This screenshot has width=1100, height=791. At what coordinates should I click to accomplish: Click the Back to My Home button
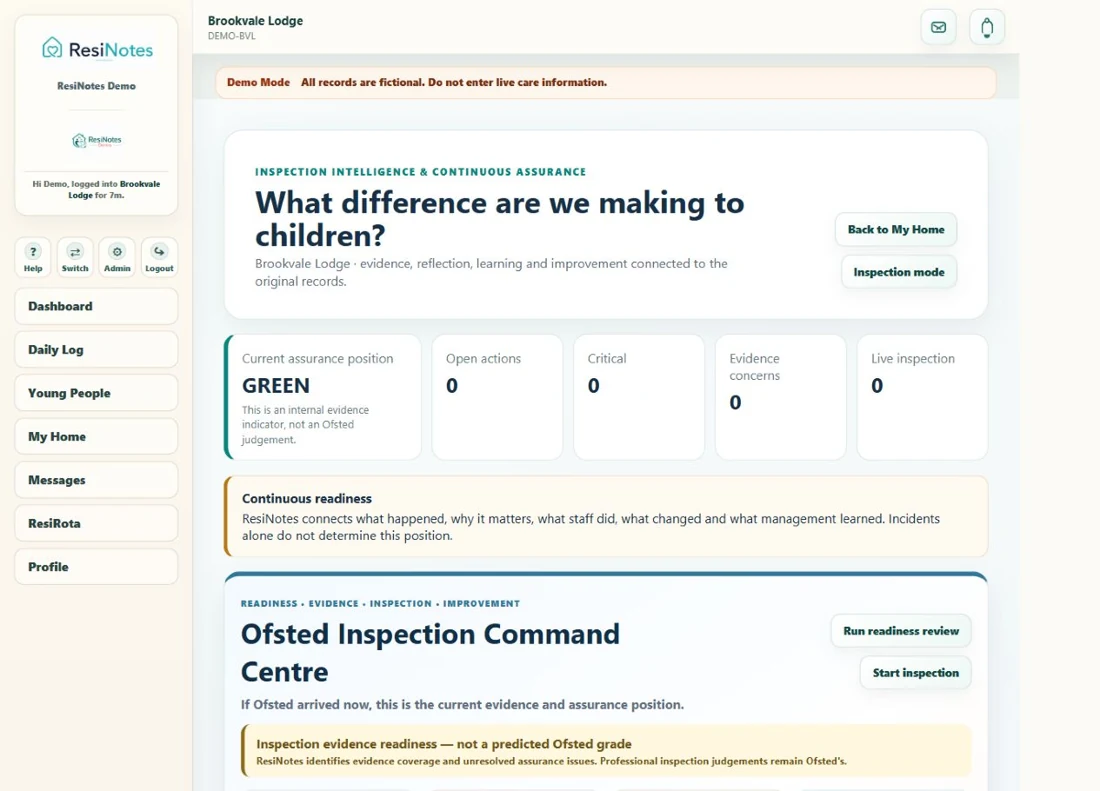(896, 229)
